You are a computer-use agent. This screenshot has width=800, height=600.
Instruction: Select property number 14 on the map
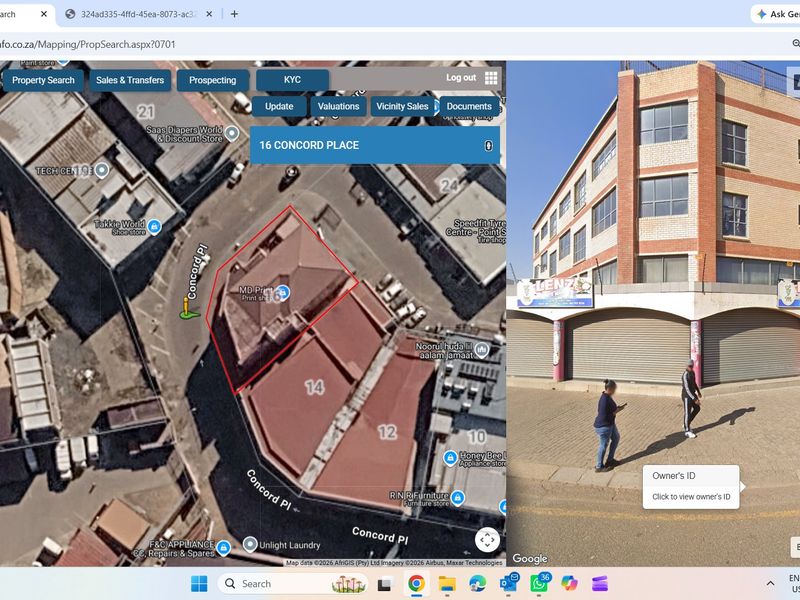tap(314, 388)
